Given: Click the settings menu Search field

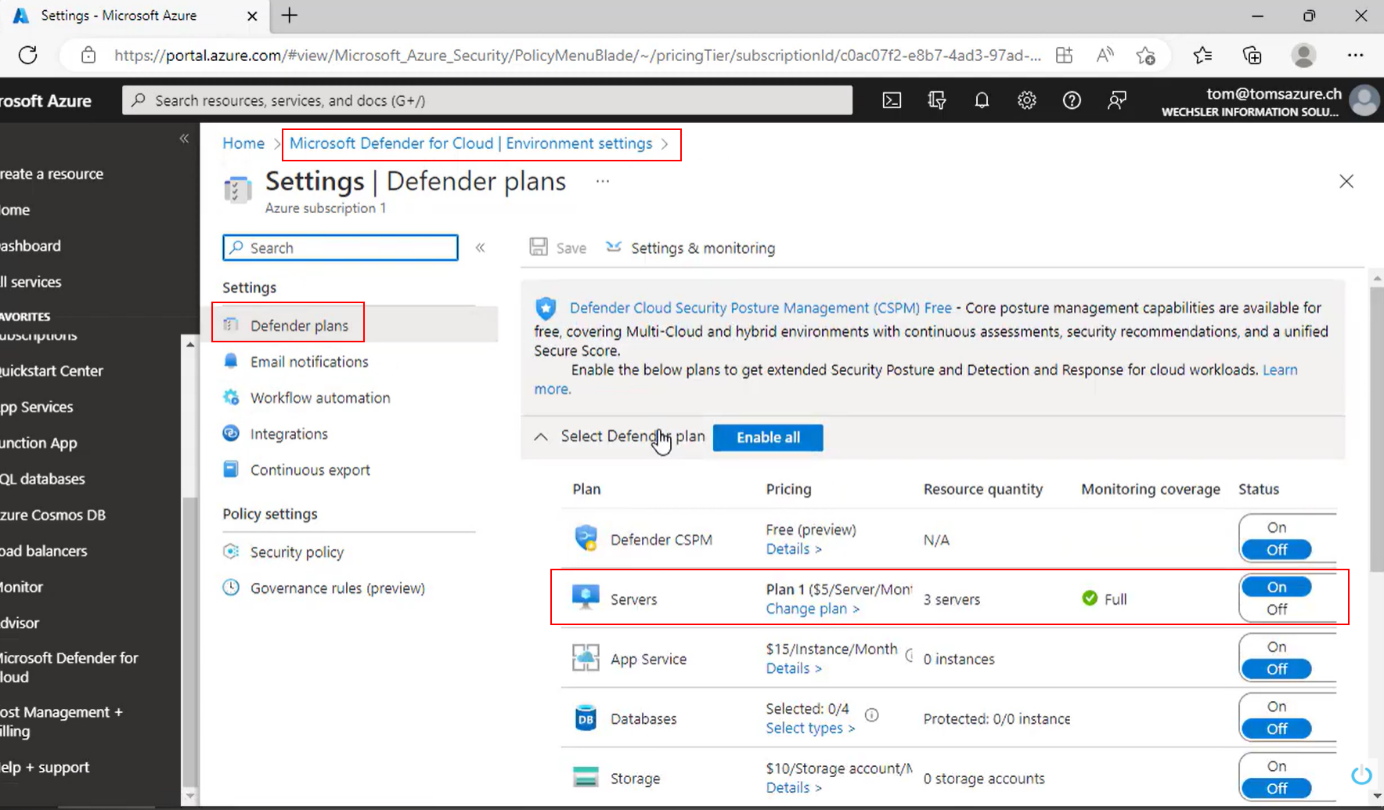Looking at the screenshot, I should (340, 247).
